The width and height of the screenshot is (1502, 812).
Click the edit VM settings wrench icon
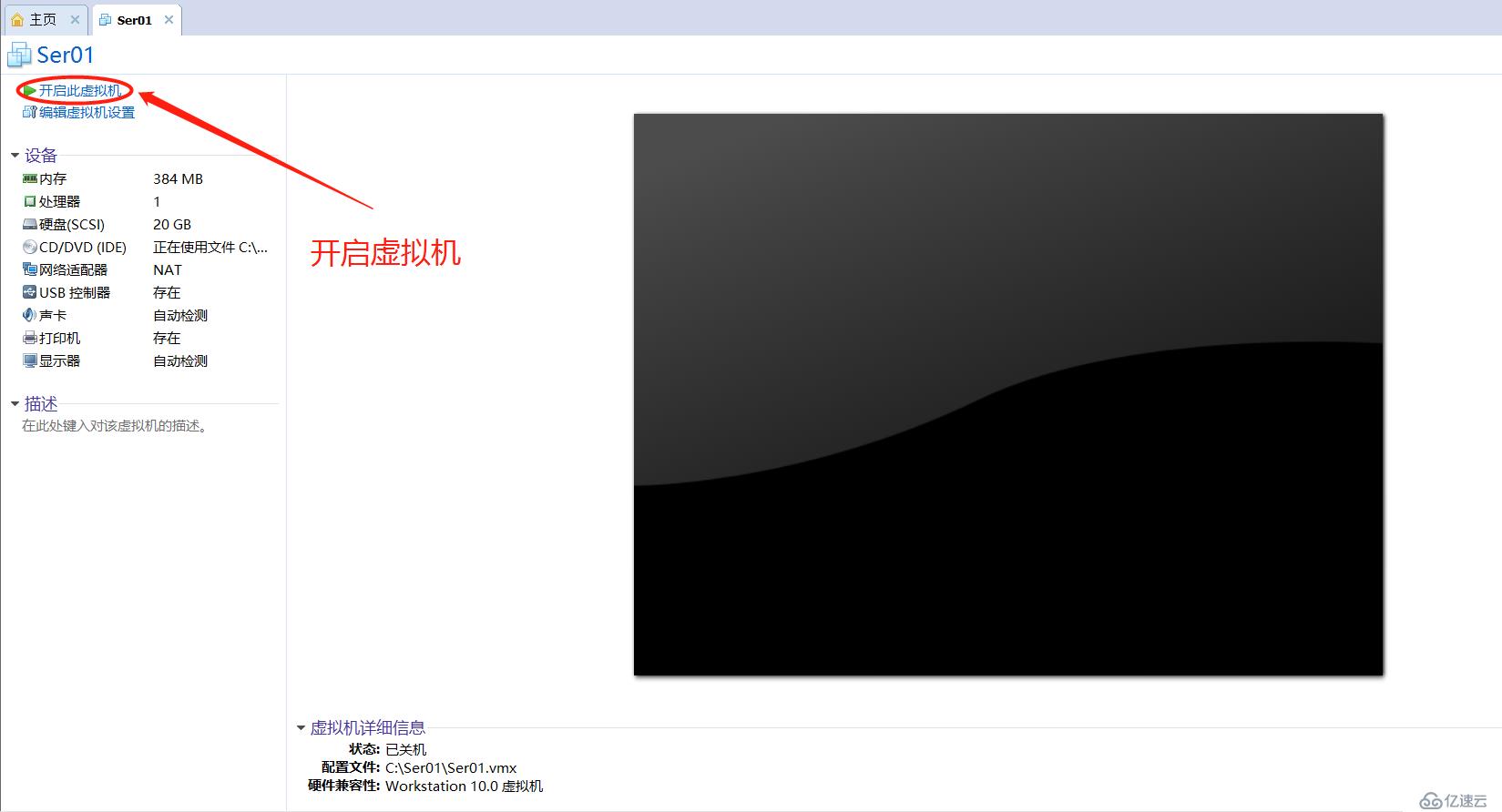coord(30,113)
